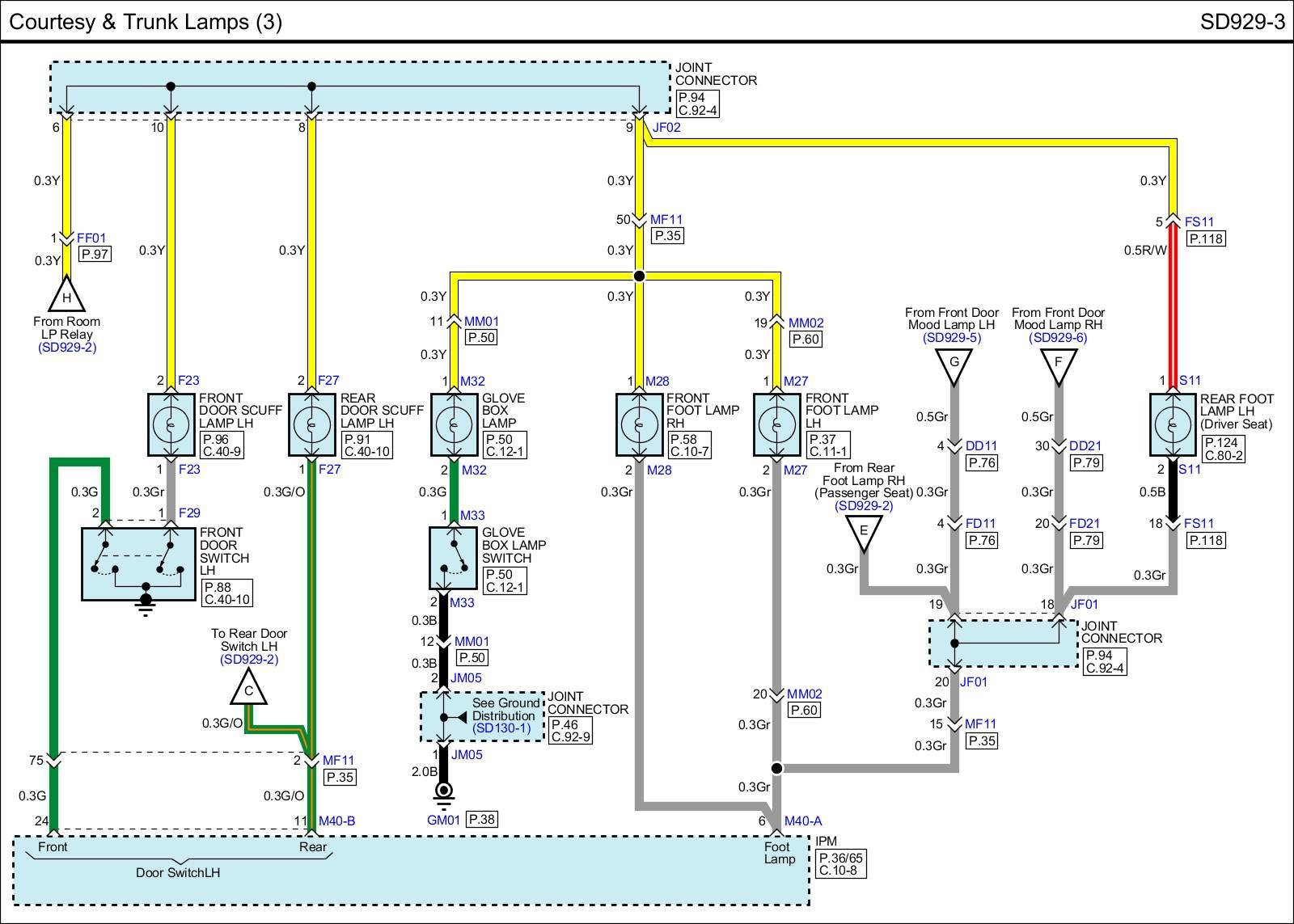Select the Glove Box Lamp symbol

click(454, 425)
